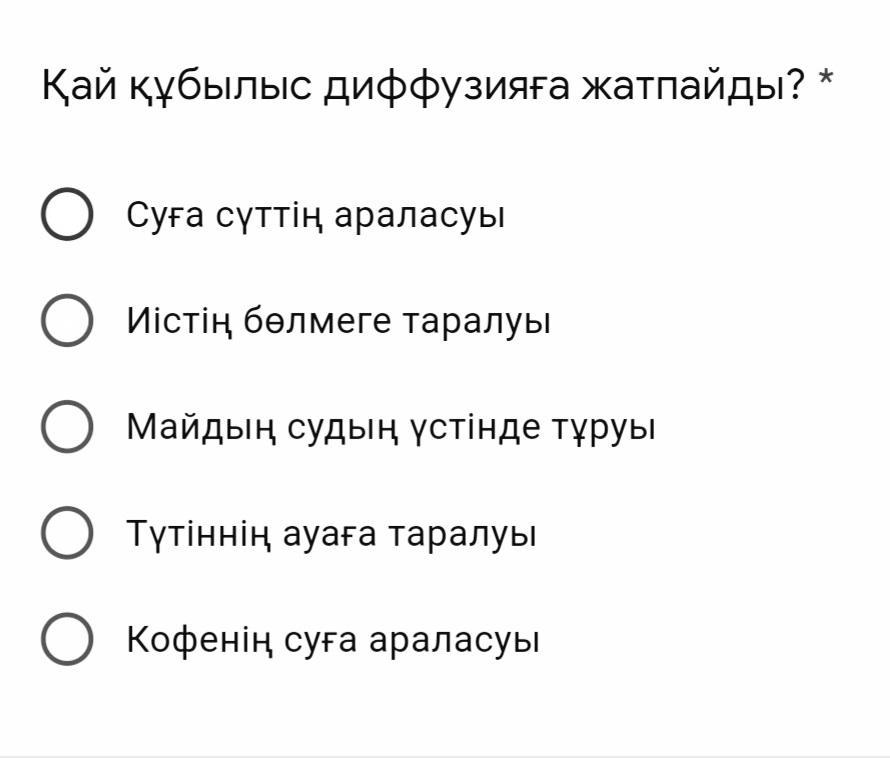The image size is (890, 758).
Task: Click the label text Иістің бөлмеге таралуы
Action: tap(339, 321)
